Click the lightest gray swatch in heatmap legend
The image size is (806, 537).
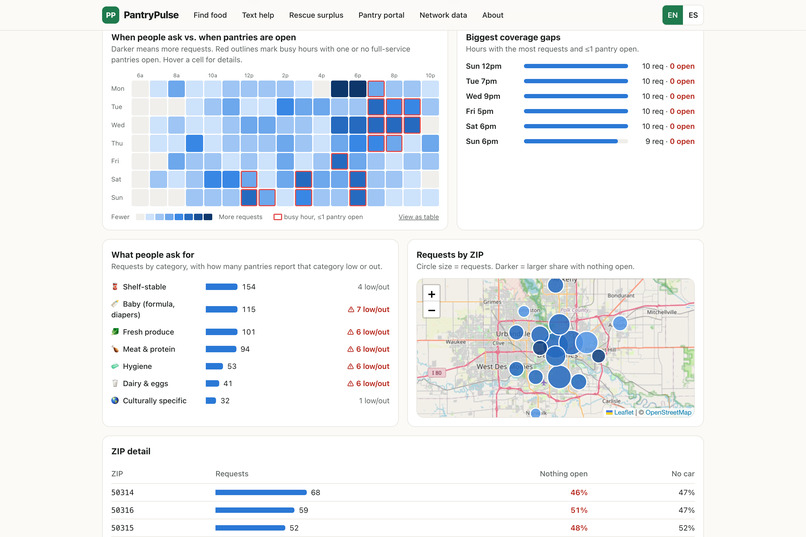tap(140, 217)
